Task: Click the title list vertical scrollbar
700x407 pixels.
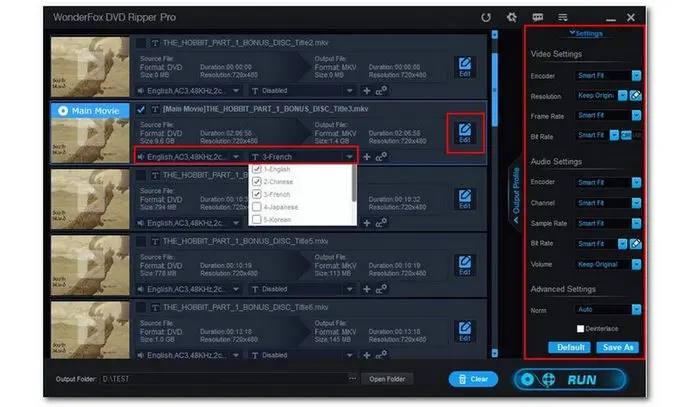Action: pyautogui.click(x=495, y=89)
